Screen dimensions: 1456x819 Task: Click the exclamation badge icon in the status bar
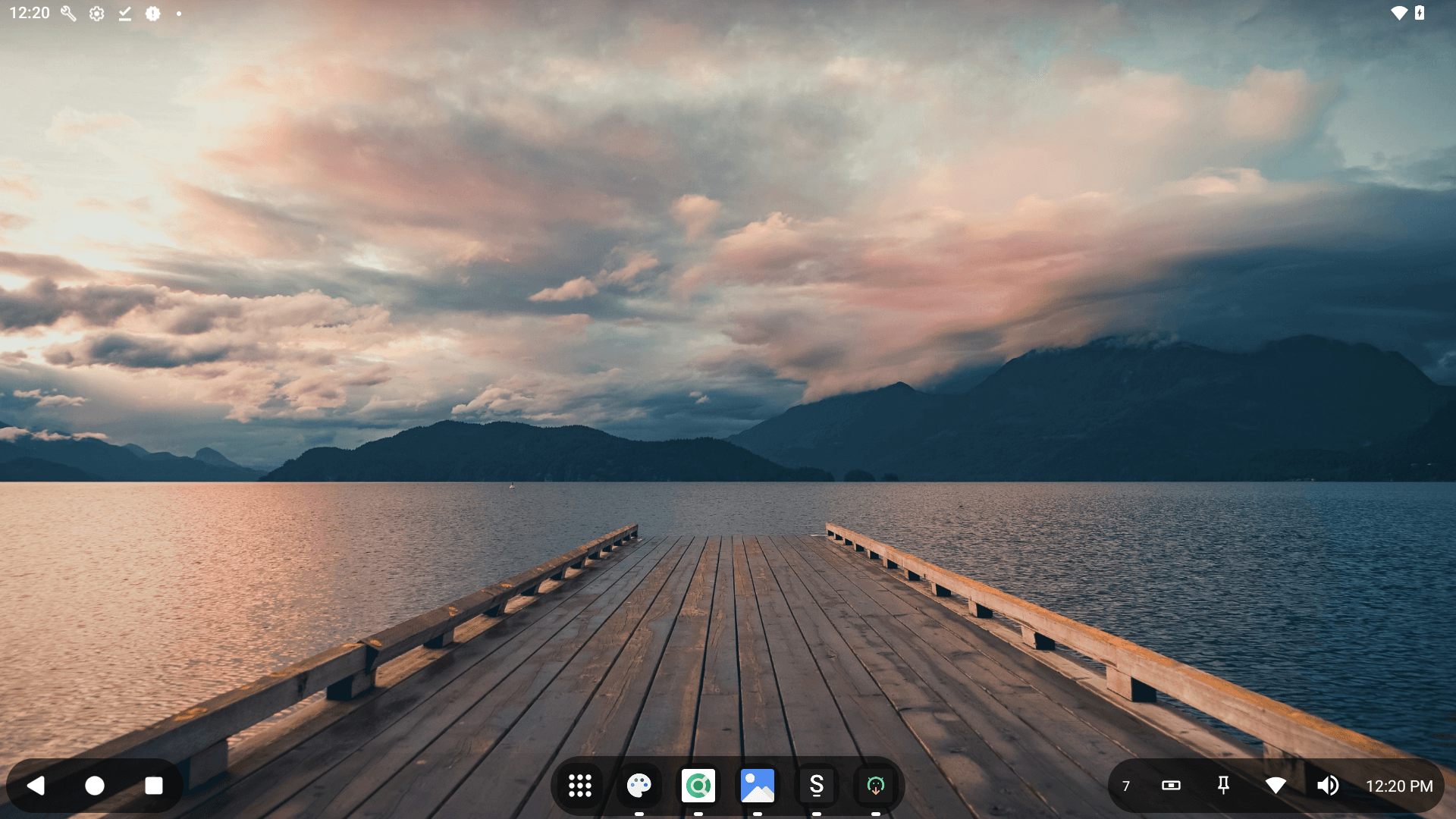point(154,14)
